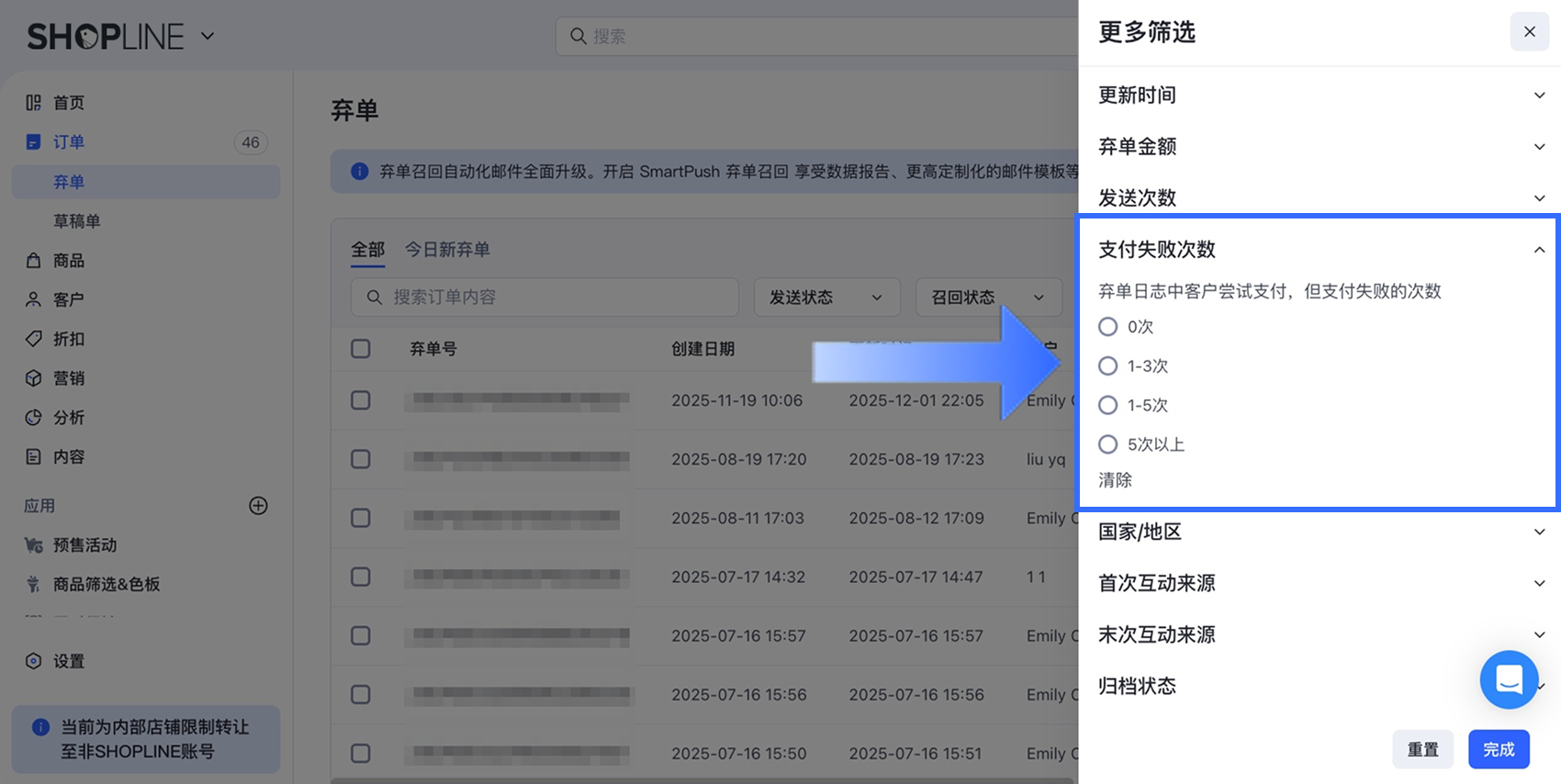The height and width of the screenshot is (784, 1561).
Task: Click the 首页 home icon in sidebar
Action: point(33,103)
